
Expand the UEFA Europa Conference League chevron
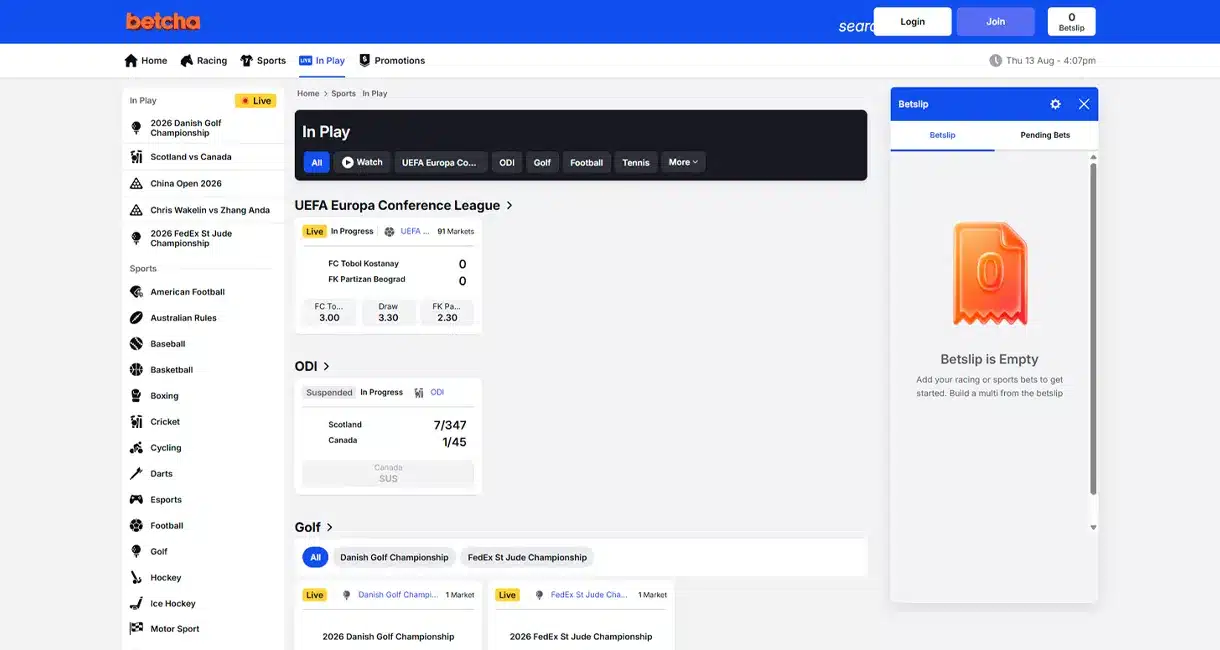[509, 205]
